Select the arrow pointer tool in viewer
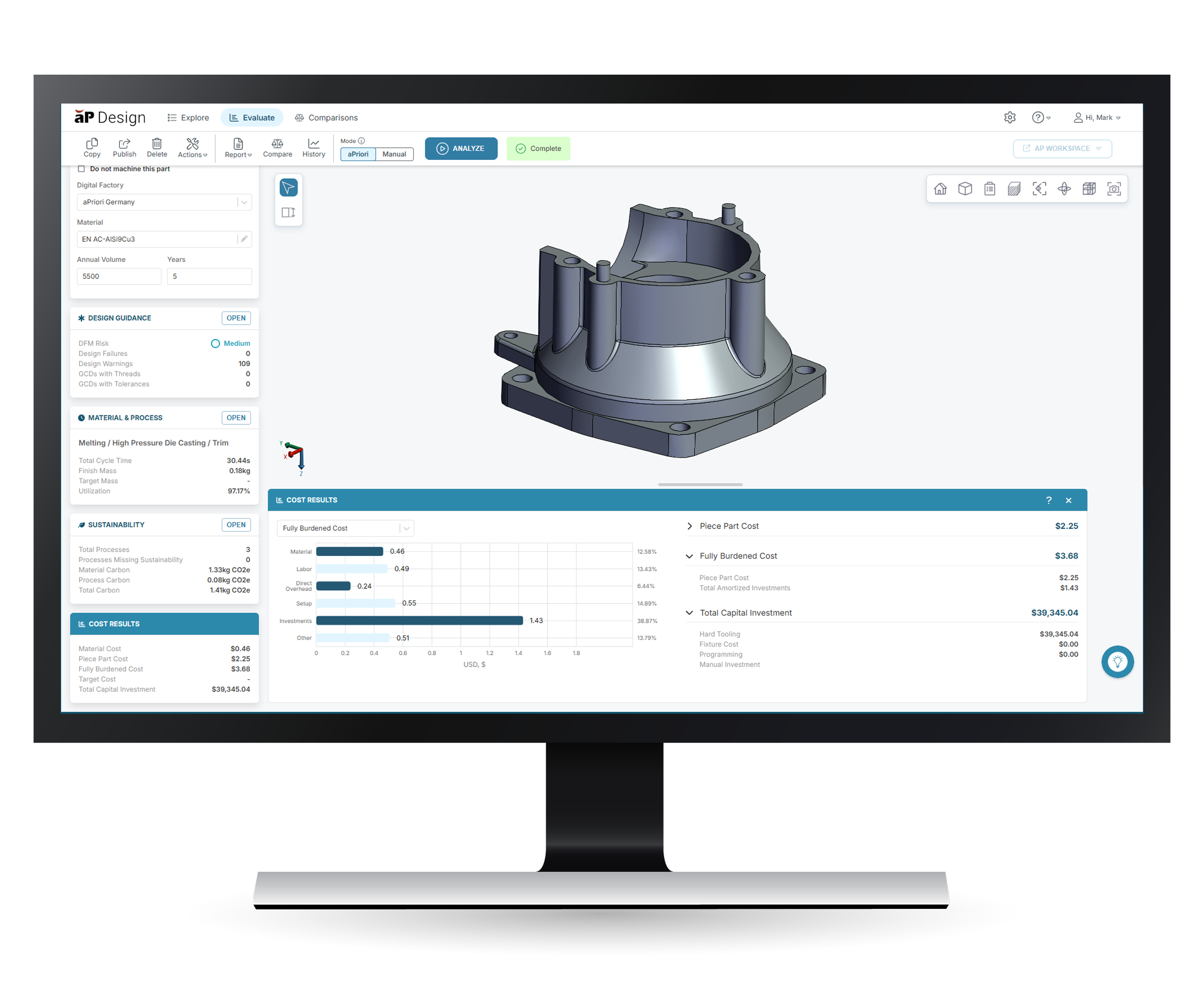This screenshot has height=984, width=1204. point(288,188)
